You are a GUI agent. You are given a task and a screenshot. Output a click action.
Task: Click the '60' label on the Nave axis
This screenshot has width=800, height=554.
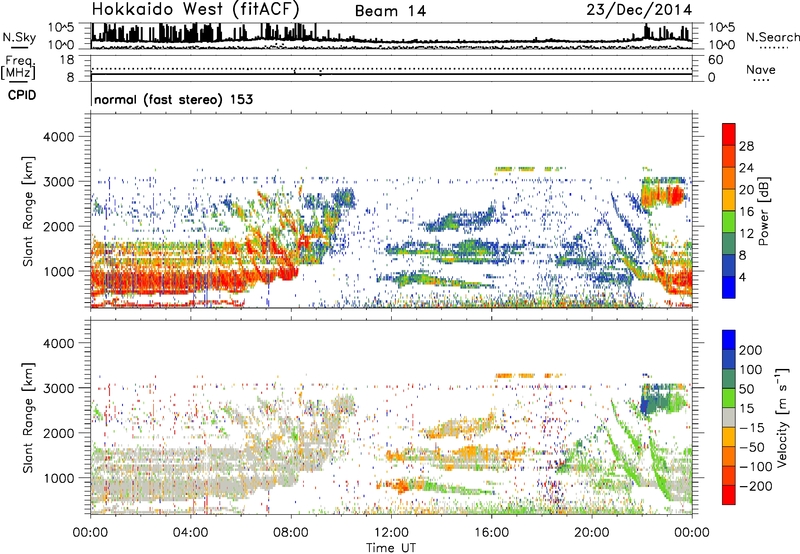[715, 60]
